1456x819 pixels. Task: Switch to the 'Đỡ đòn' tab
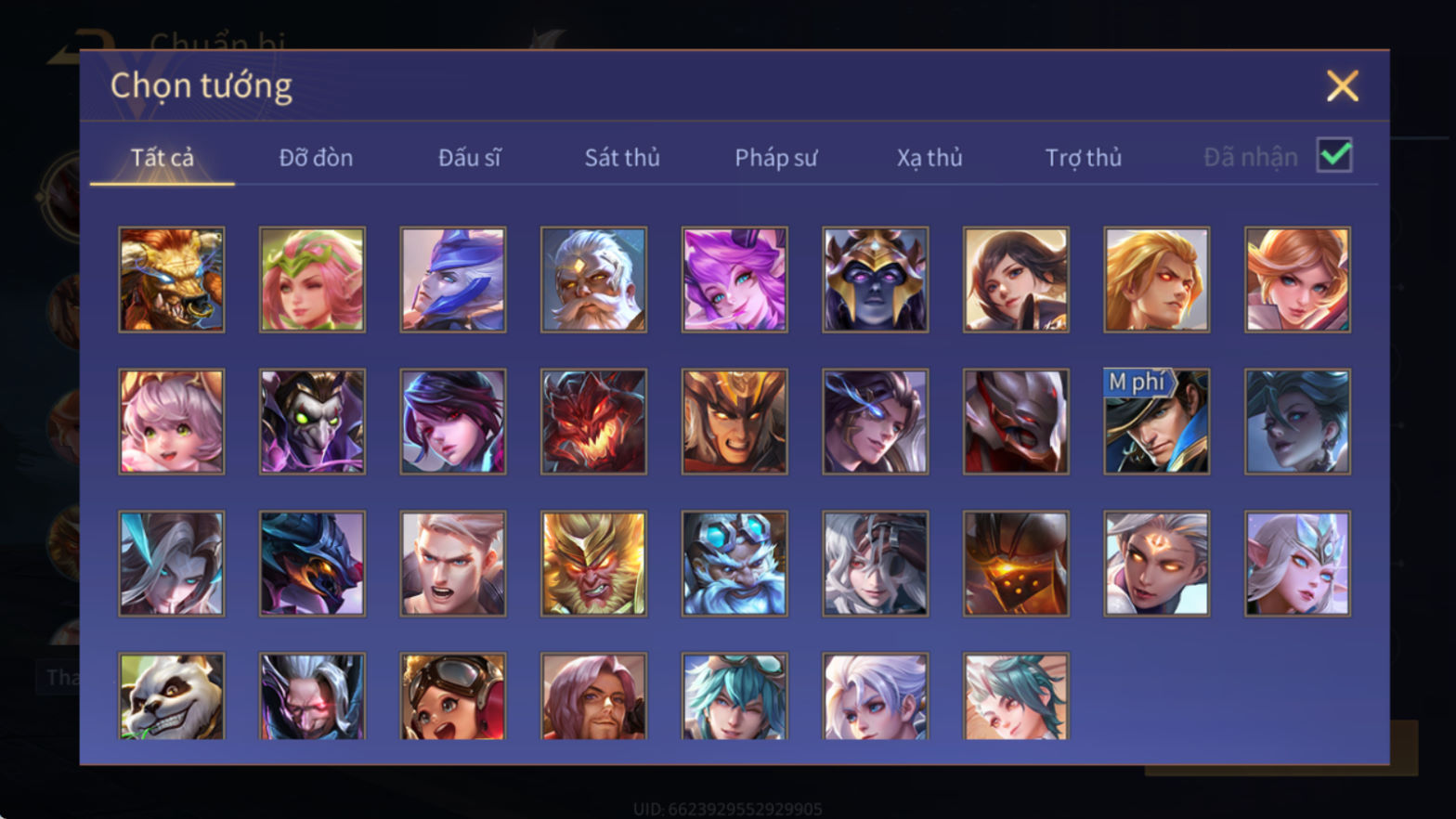316,158
